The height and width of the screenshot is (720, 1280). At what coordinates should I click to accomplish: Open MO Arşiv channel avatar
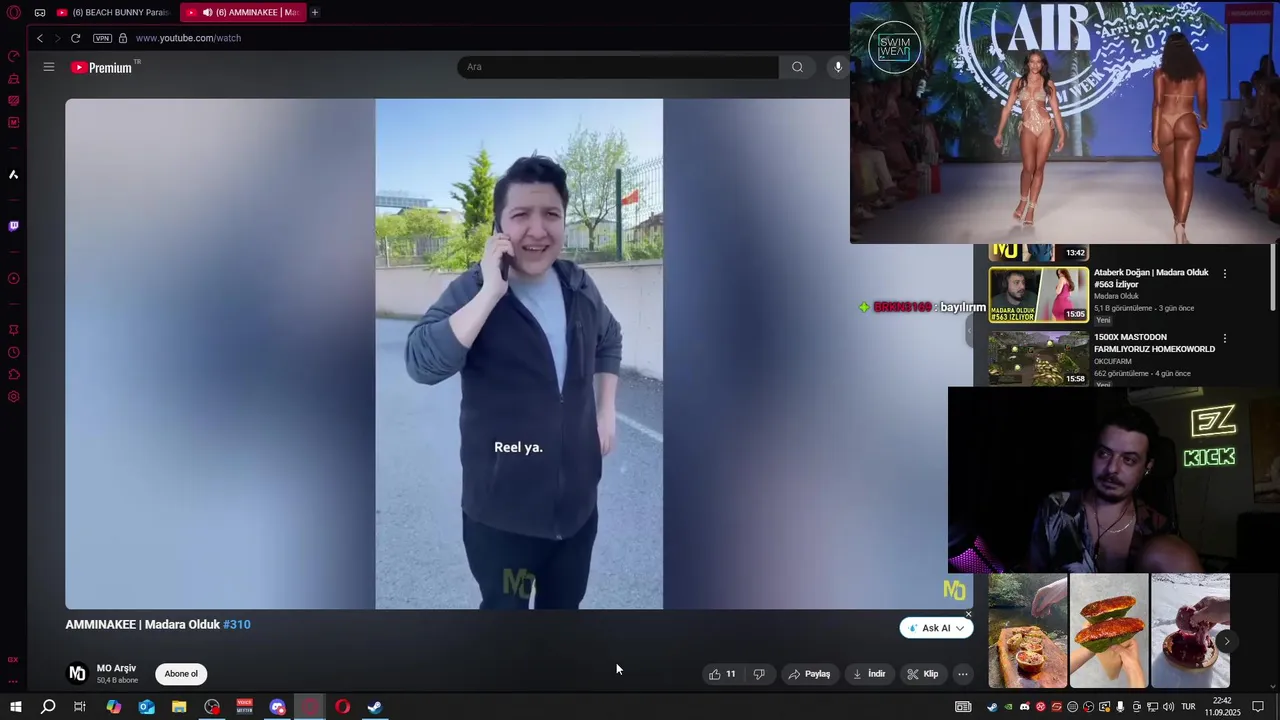(76, 674)
